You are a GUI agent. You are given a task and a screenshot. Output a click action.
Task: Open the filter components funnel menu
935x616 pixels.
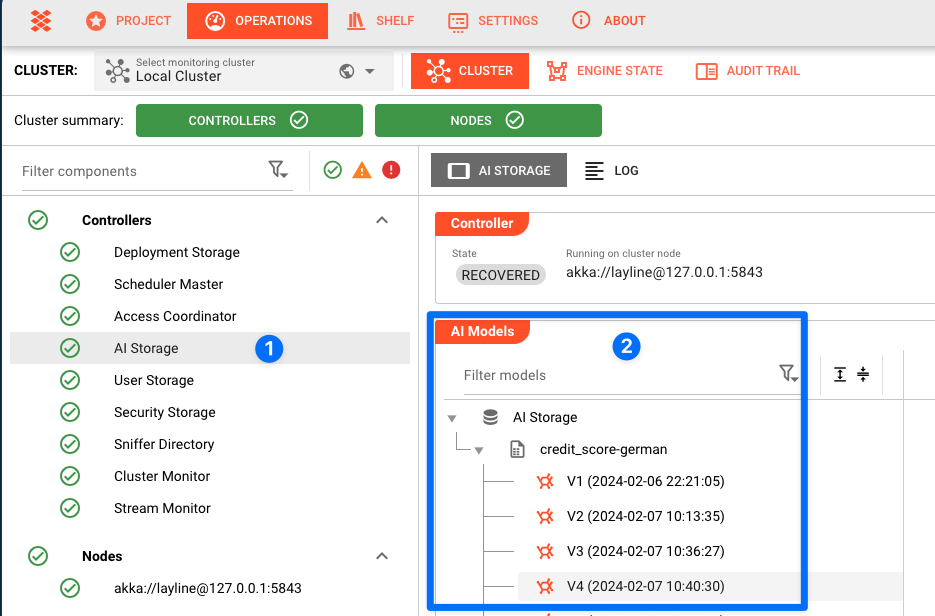click(278, 171)
